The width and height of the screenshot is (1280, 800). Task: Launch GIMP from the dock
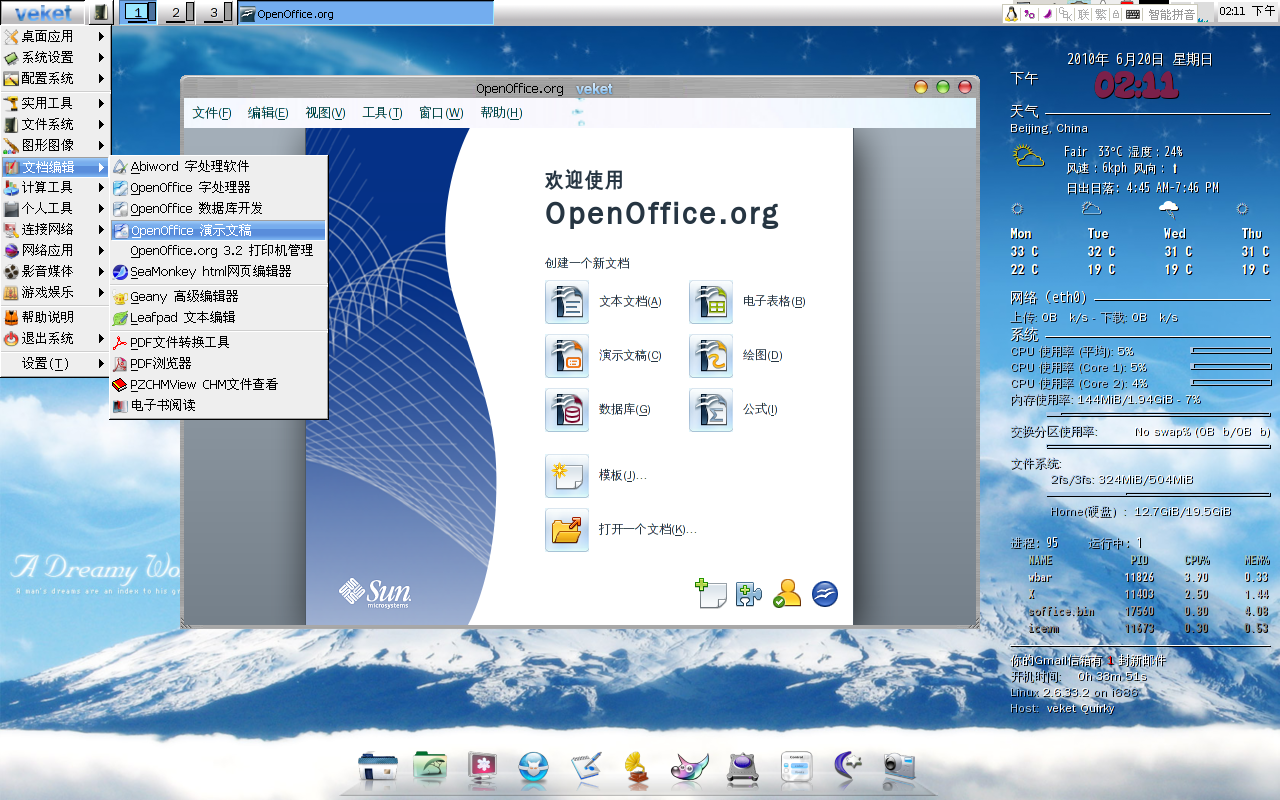690,767
